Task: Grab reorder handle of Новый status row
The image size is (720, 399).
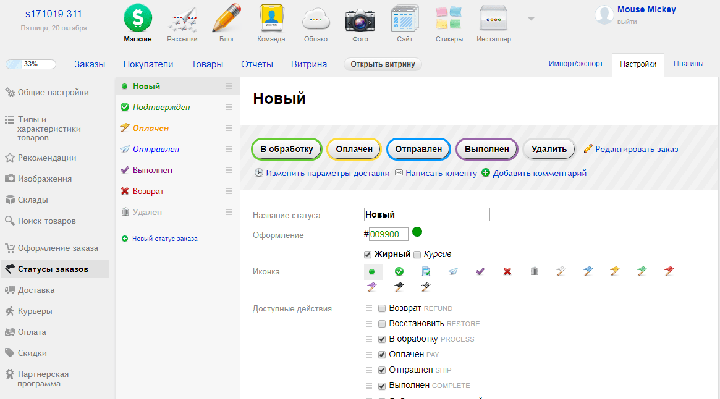Action: click(229, 86)
